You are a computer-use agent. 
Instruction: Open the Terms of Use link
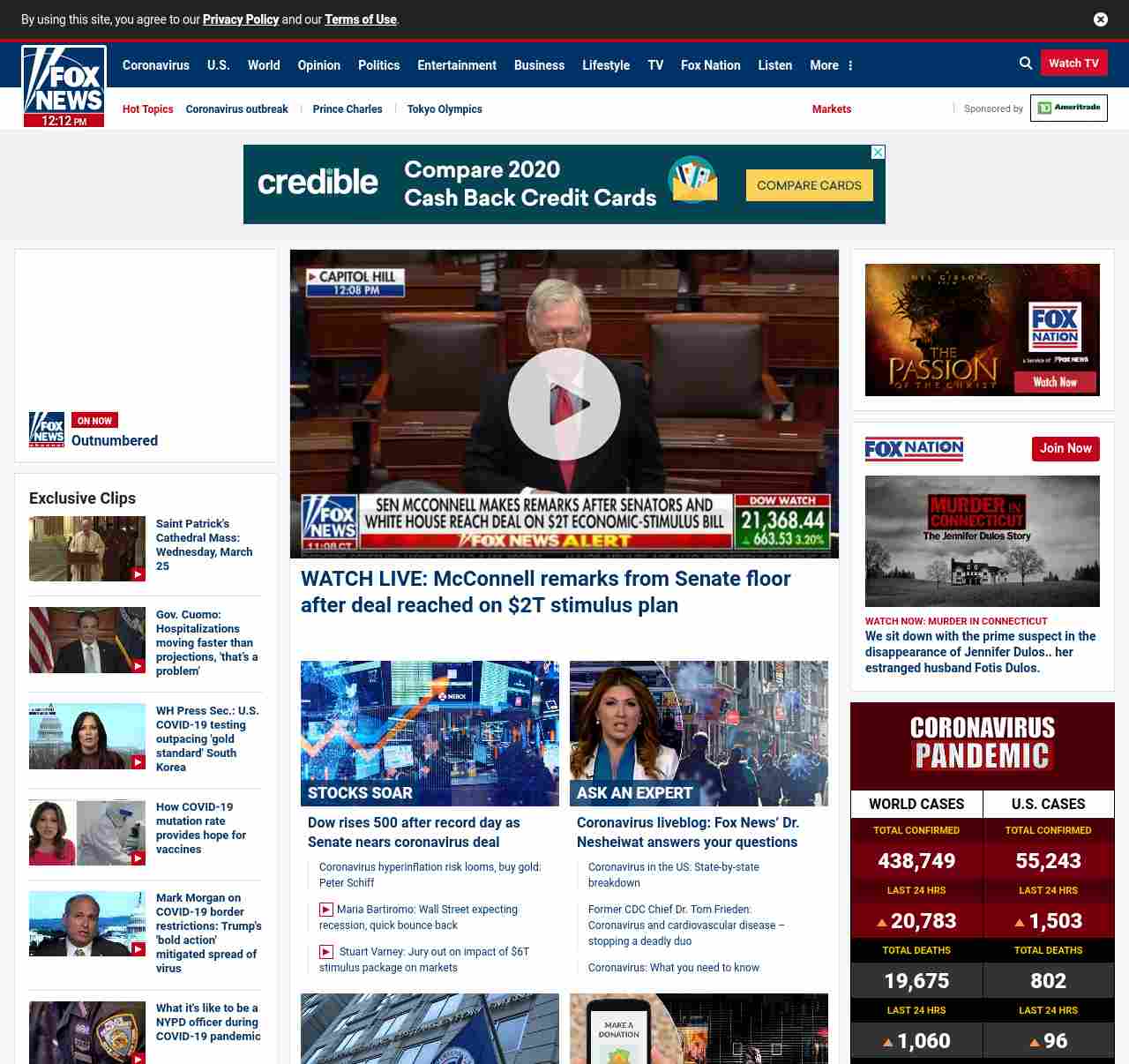(361, 19)
